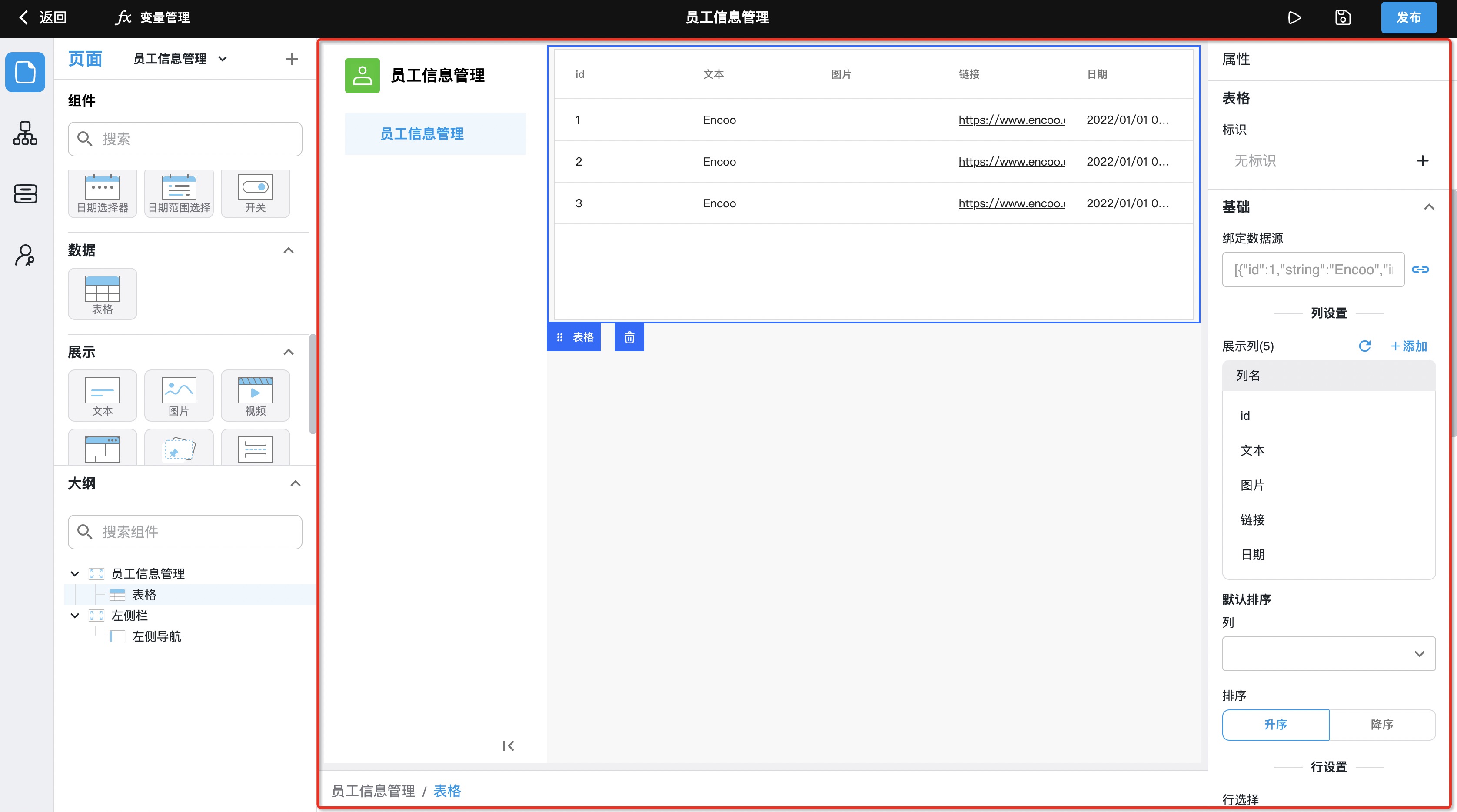Open the encoo link in row 3
Viewport: 1457px width, 812px height.
[x=1011, y=203]
